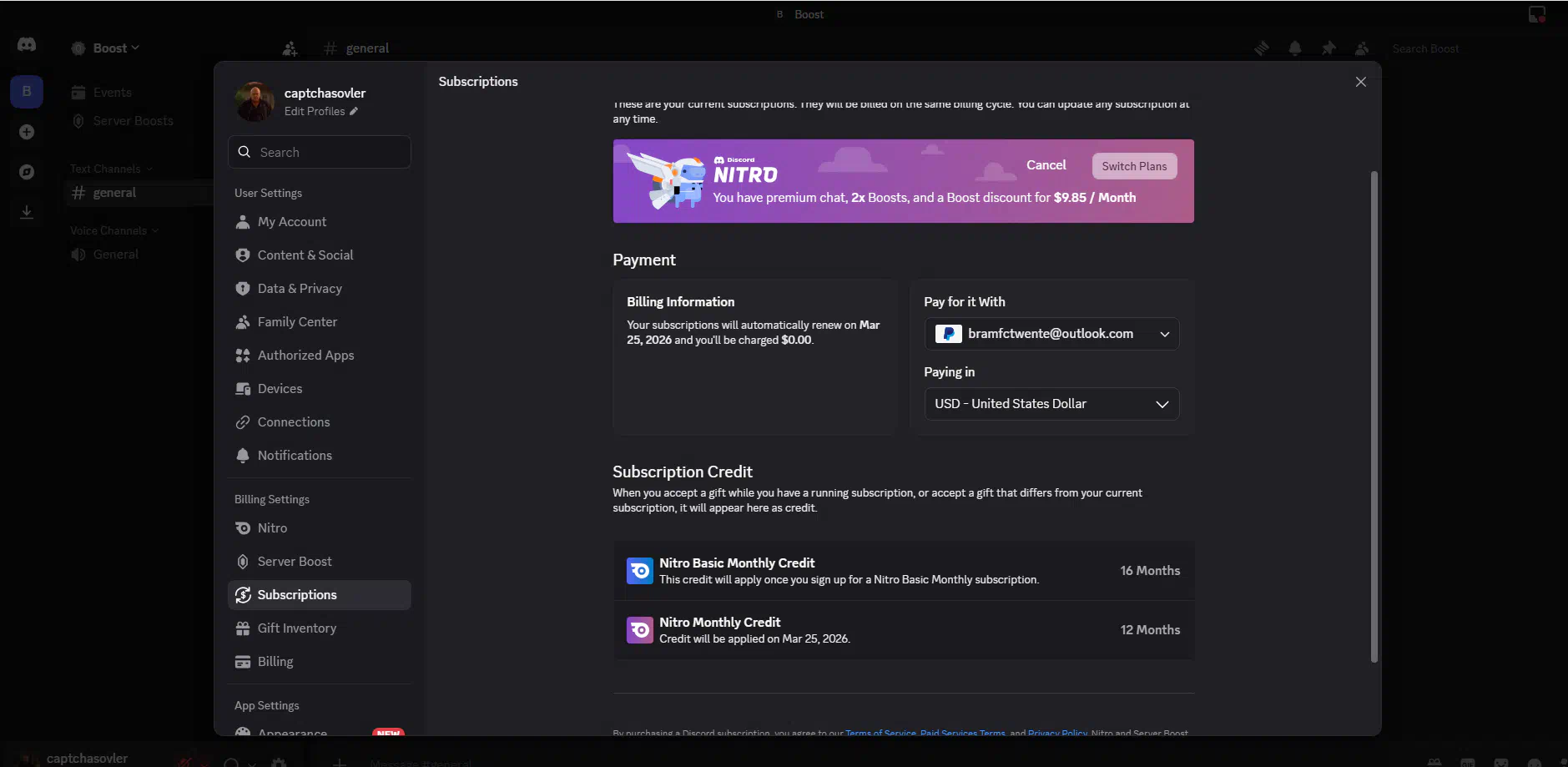The image size is (1568, 767).
Task: Click the Switch Plans button
Action: click(1133, 166)
